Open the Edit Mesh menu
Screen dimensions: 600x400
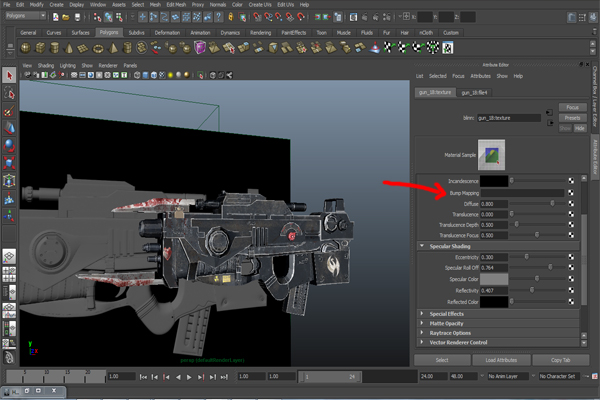point(176,5)
